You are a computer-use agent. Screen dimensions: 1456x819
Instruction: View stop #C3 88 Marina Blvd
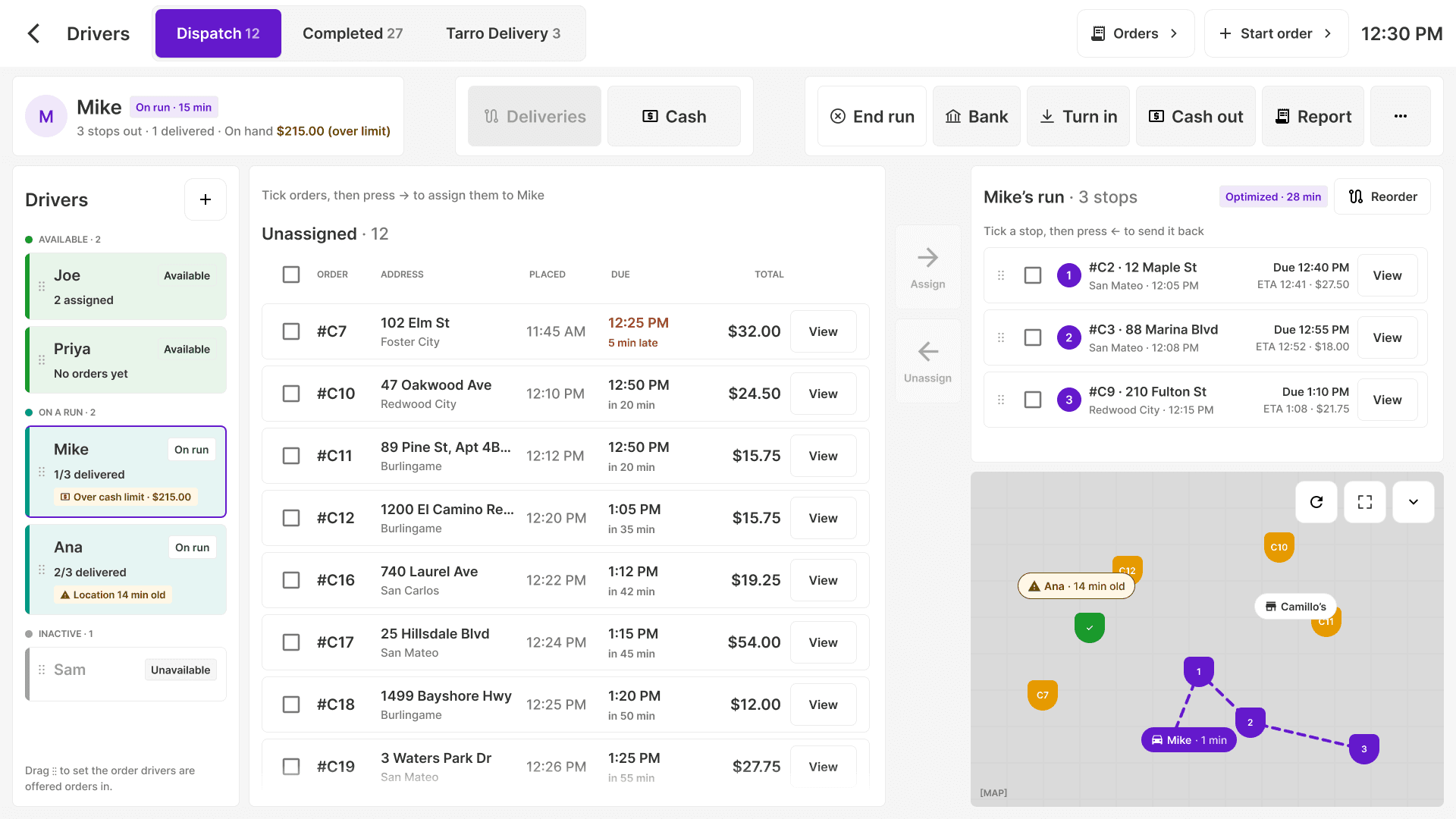1387,337
